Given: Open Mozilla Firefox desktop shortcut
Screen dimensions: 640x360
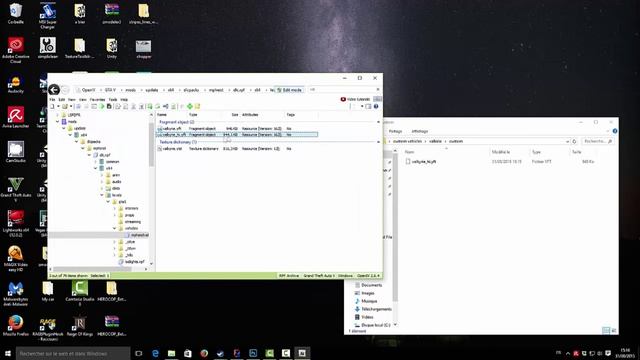Looking at the screenshot, I should pyautogui.click(x=16, y=325).
